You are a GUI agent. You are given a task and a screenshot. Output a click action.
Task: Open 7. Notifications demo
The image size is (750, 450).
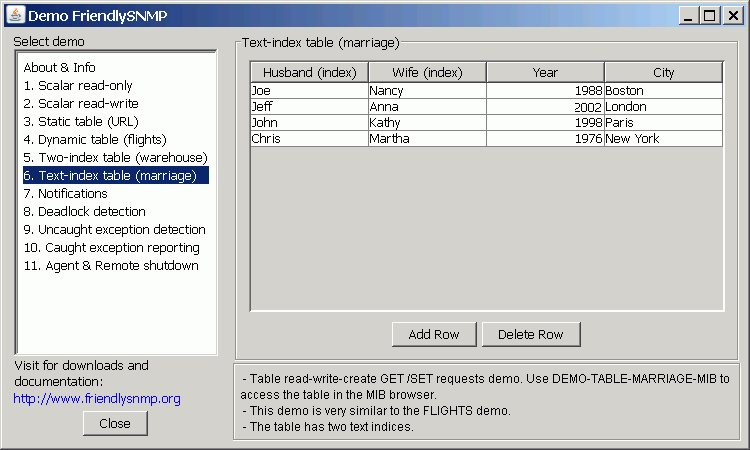116,194
